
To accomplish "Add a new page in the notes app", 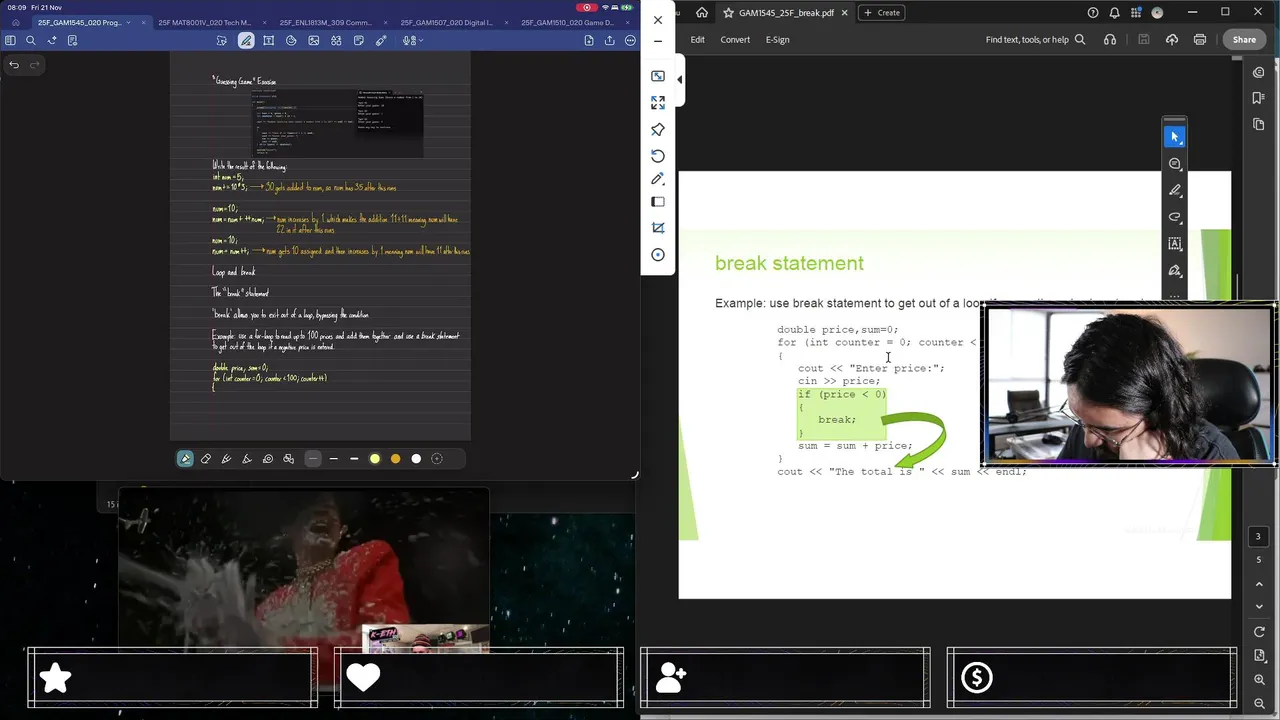I will [589, 40].
